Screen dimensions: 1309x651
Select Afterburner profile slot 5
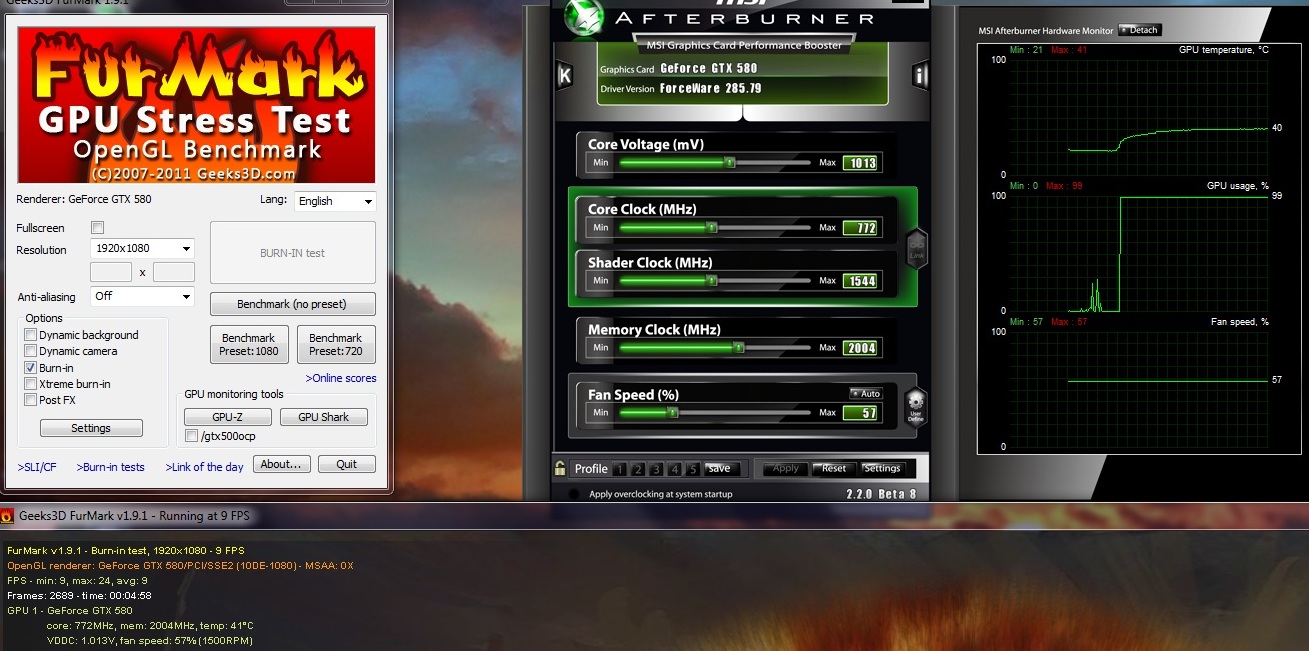694,469
